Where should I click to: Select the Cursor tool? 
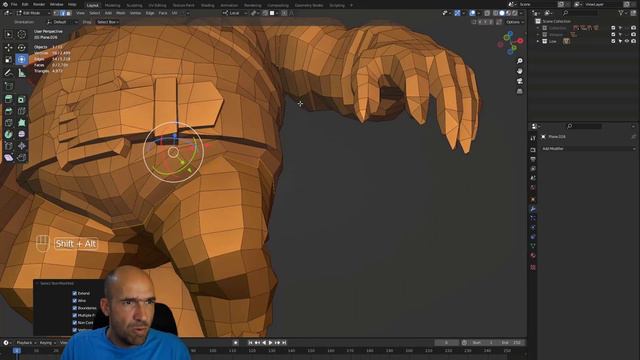coord(22,35)
